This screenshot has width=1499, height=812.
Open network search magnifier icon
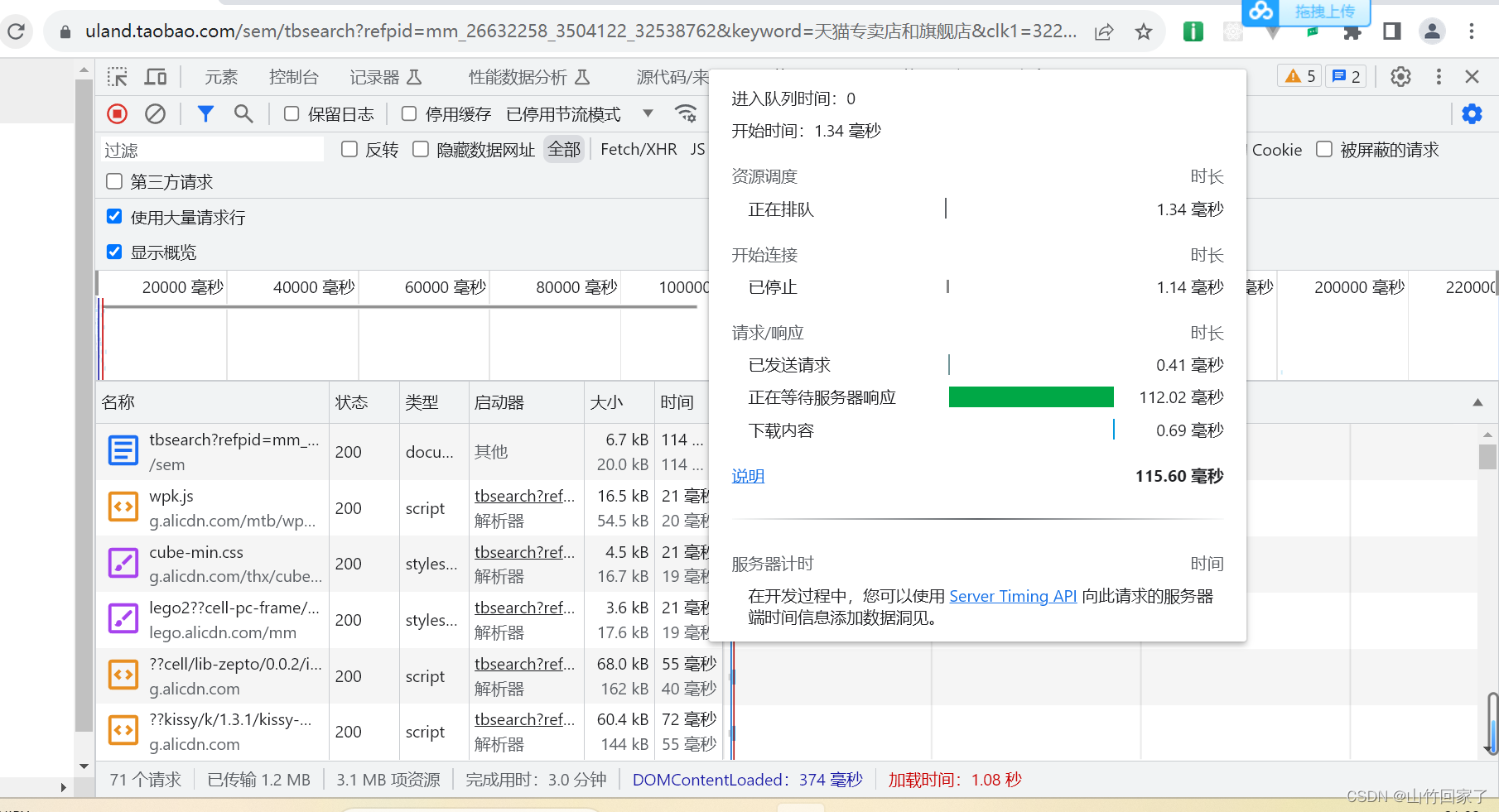coord(243,113)
